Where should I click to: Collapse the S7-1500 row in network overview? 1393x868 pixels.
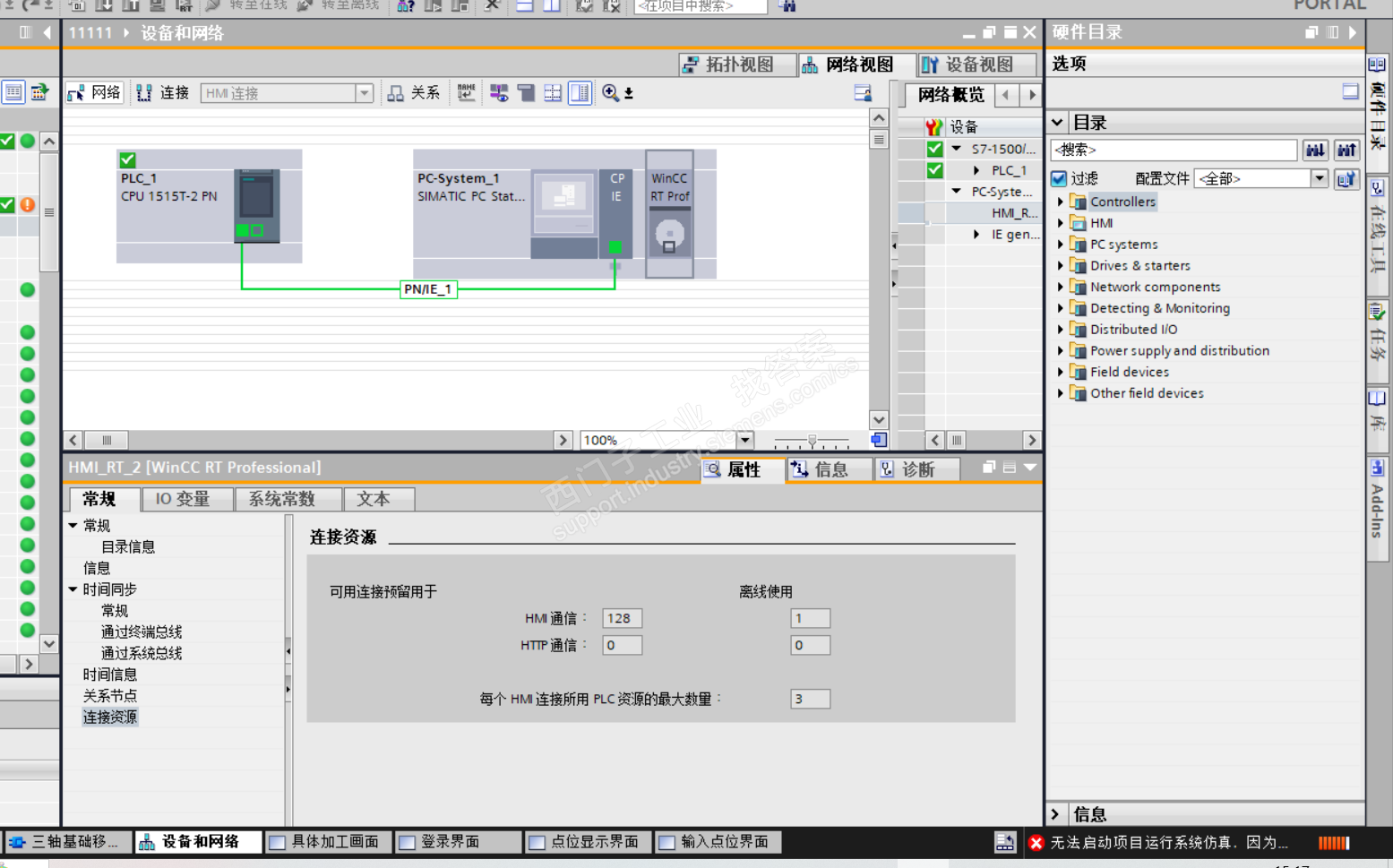tap(957, 149)
